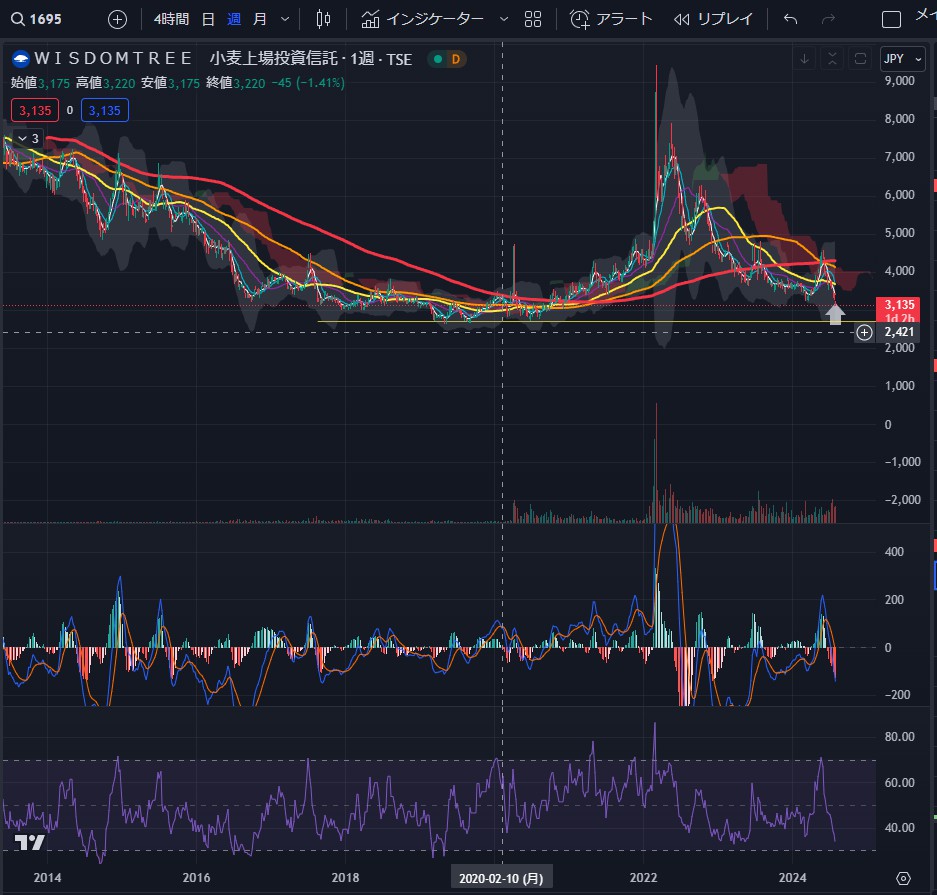Click the 400 MACD scale label
Screen dimensions: 937x895
click(893, 552)
